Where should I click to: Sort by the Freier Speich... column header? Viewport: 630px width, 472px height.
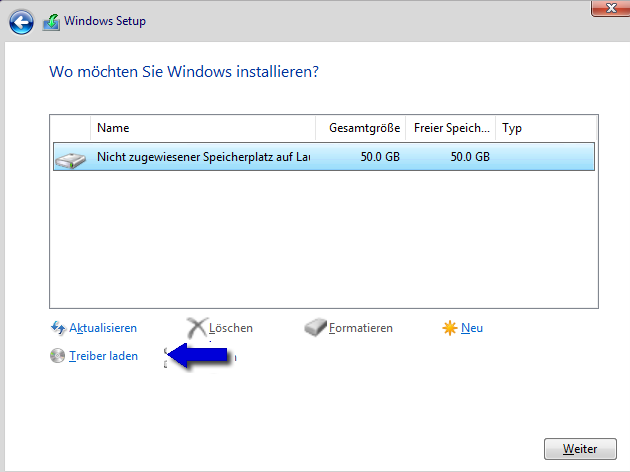[451, 128]
